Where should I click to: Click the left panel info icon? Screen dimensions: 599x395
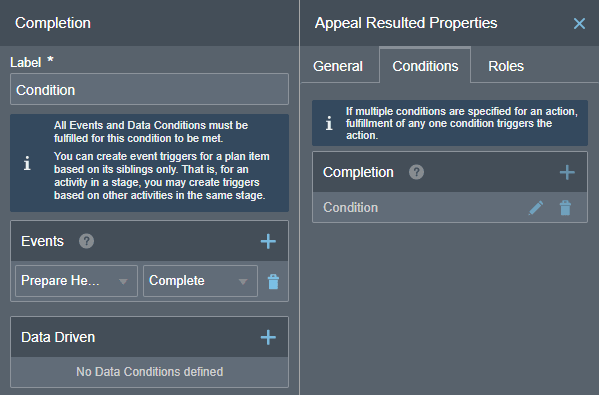(x=27, y=163)
